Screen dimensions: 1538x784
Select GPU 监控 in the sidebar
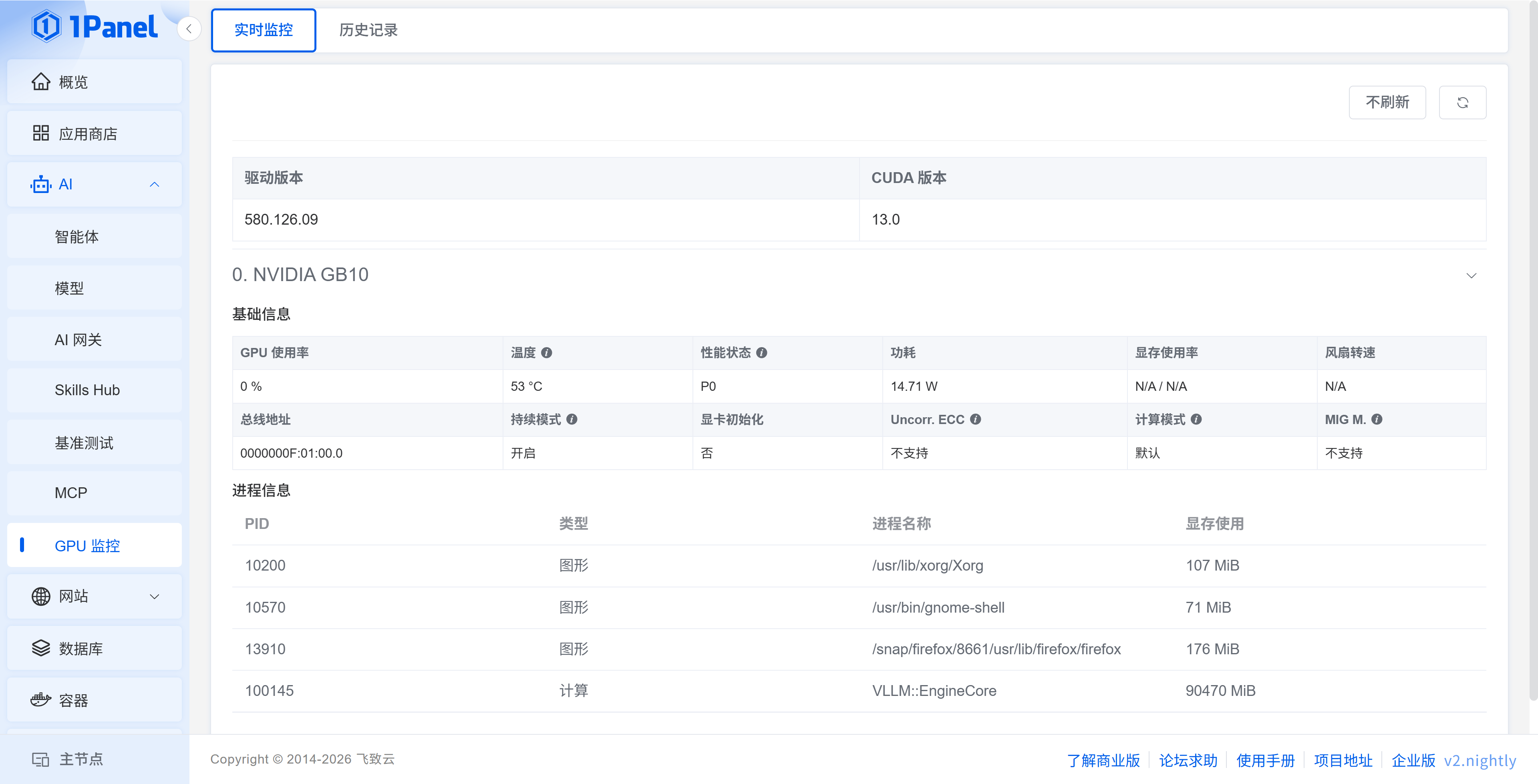pos(95,545)
